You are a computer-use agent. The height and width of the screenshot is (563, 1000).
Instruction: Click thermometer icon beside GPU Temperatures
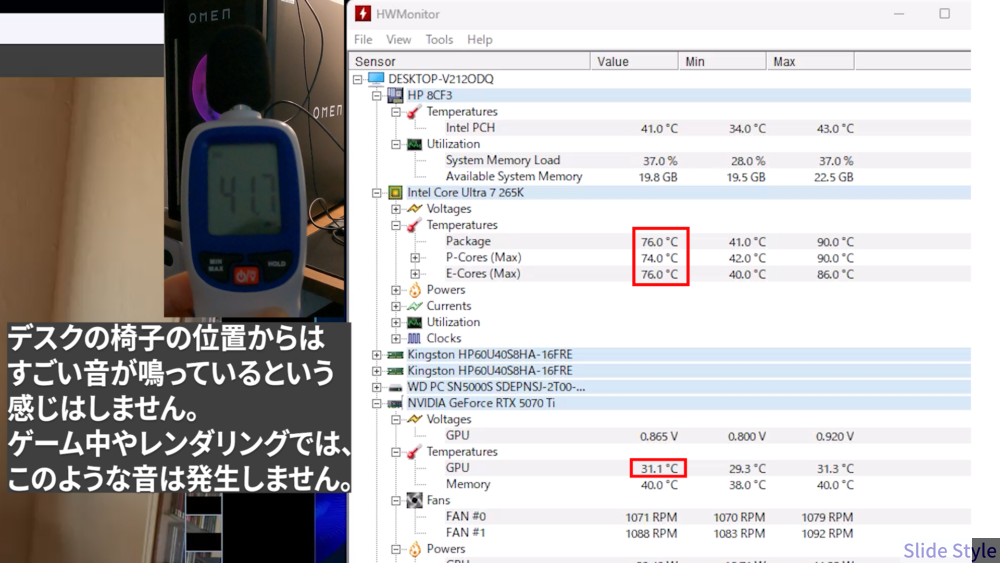tap(415, 452)
